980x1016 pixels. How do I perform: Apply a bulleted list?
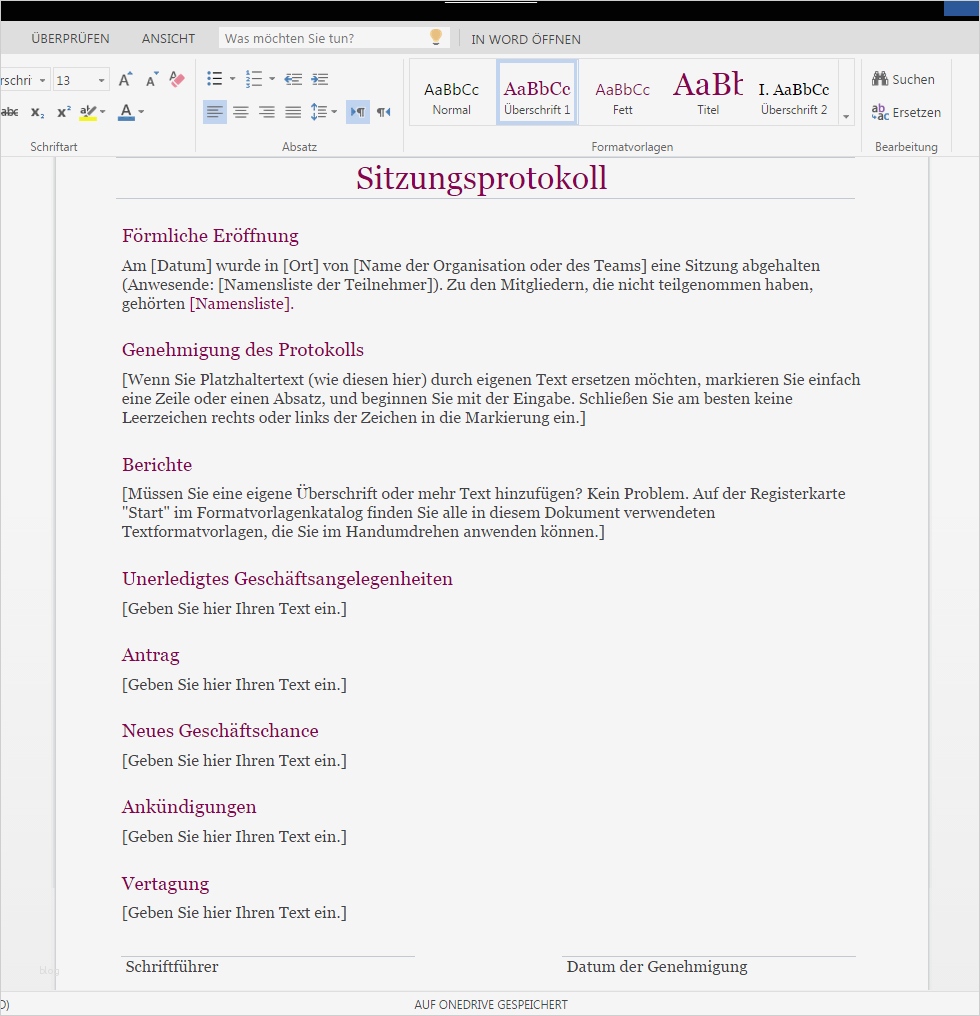212,78
